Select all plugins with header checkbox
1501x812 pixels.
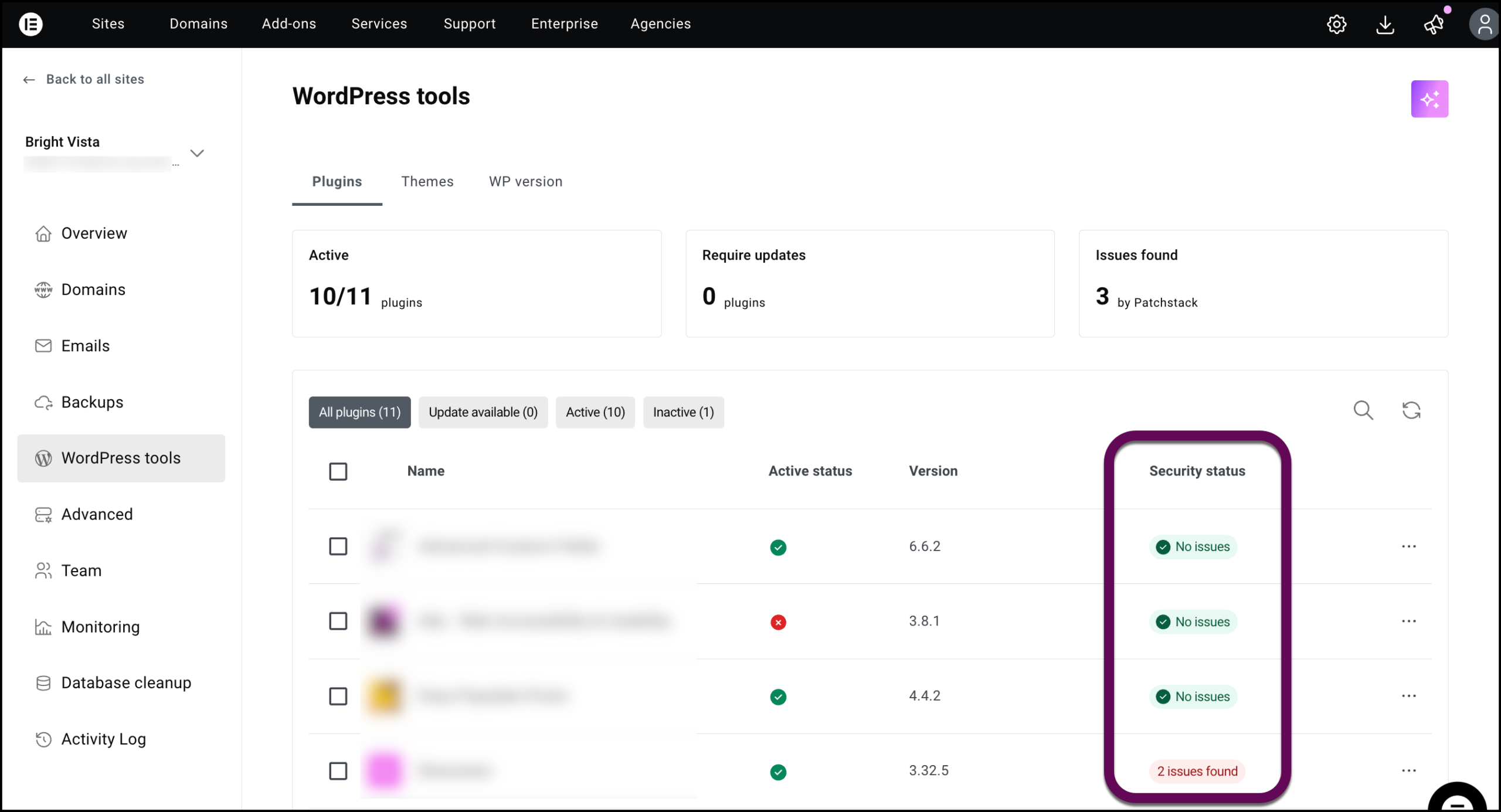pos(338,471)
